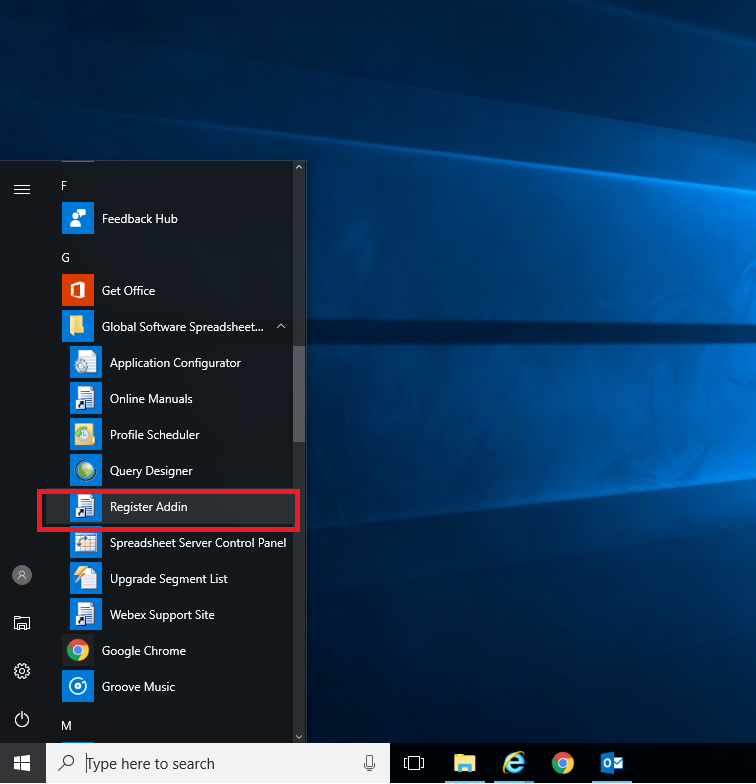The image size is (756, 784).
Task: Click the user account avatar icon
Action: pyautogui.click(x=22, y=575)
